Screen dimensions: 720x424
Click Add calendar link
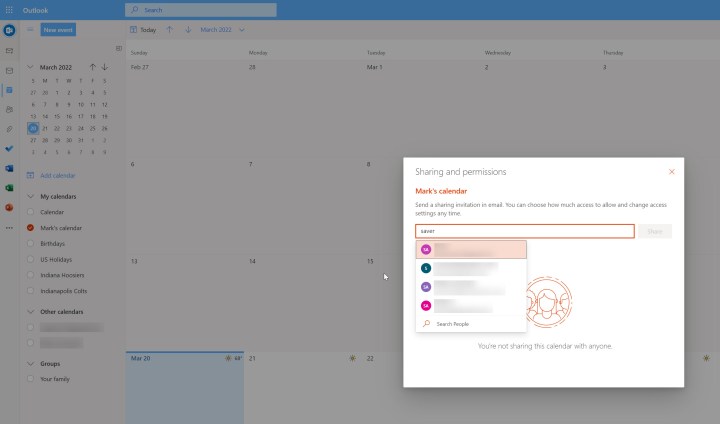click(51, 175)
